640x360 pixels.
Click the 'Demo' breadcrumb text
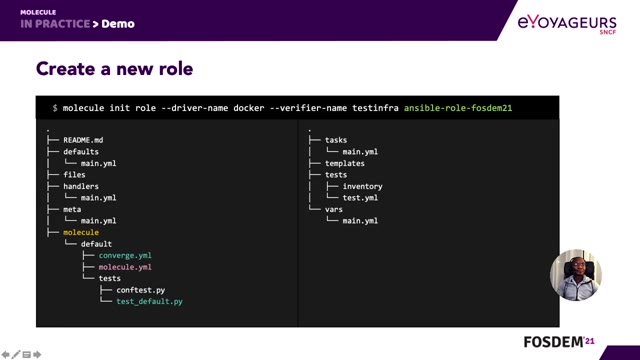tap(118, 24)
